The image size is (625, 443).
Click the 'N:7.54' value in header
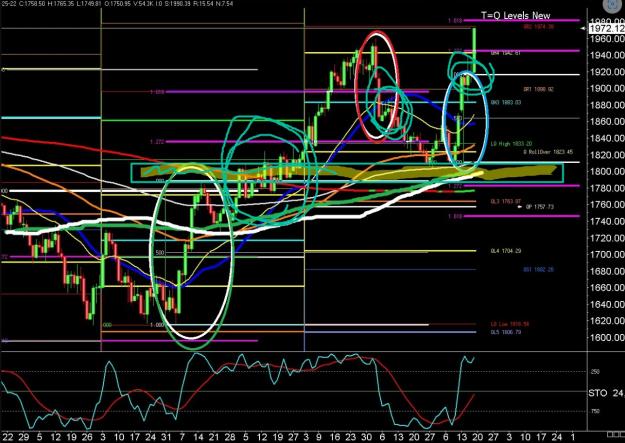225,4
